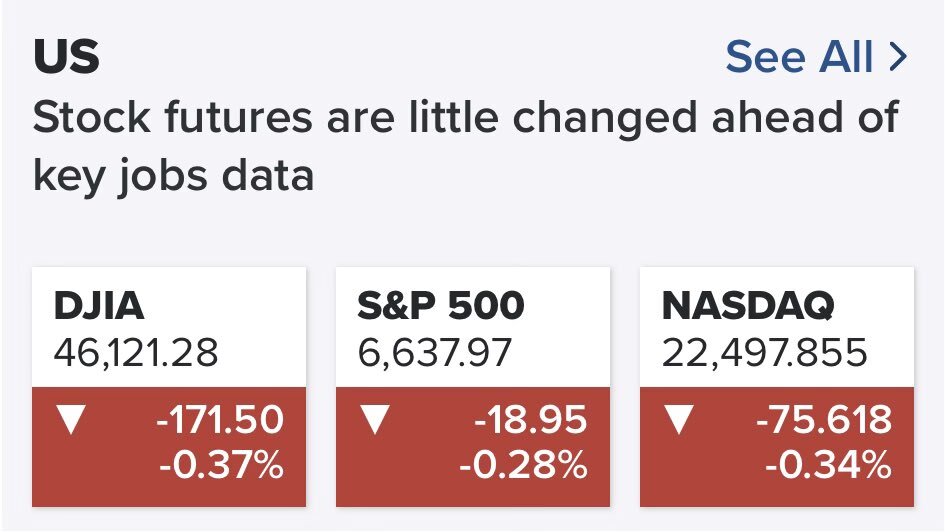The height and width of the screenshot is (532, 945).
Task: Select the DJIA value 46,121.28
Action: click(136, 351)
